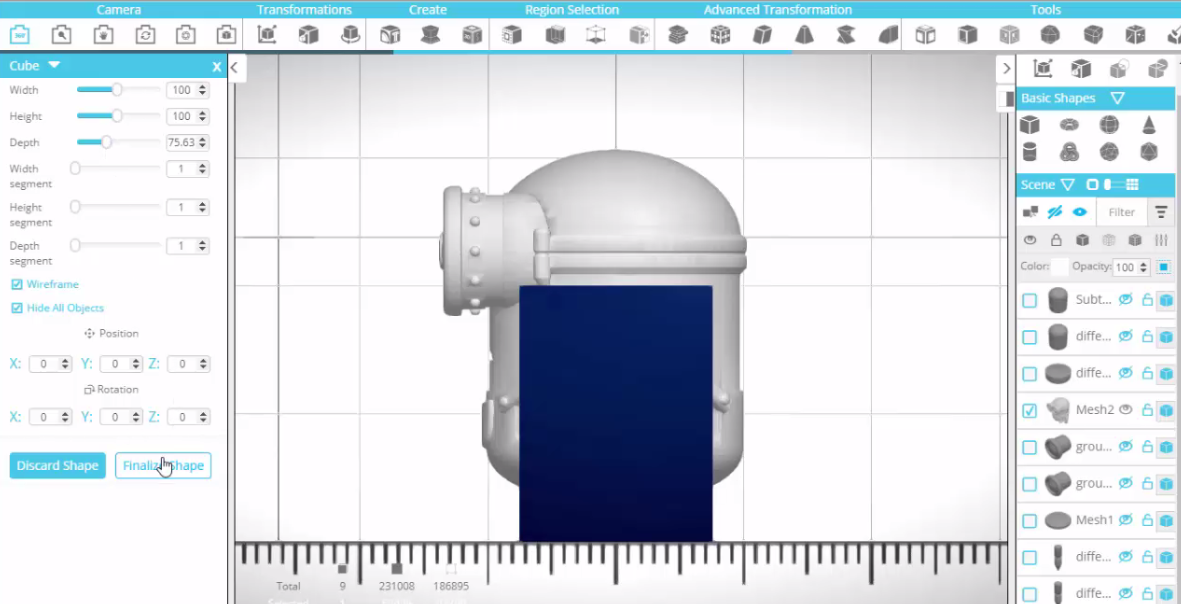This screenshot has width=1181, height=604.
Task: Apply the bend transformation tool
Action: pyautogui.click(x=888, y=35)
